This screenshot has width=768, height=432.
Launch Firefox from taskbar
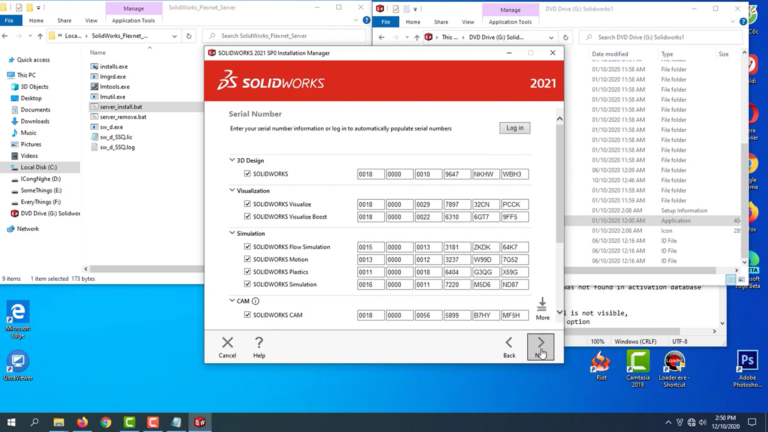coord(82,422)
